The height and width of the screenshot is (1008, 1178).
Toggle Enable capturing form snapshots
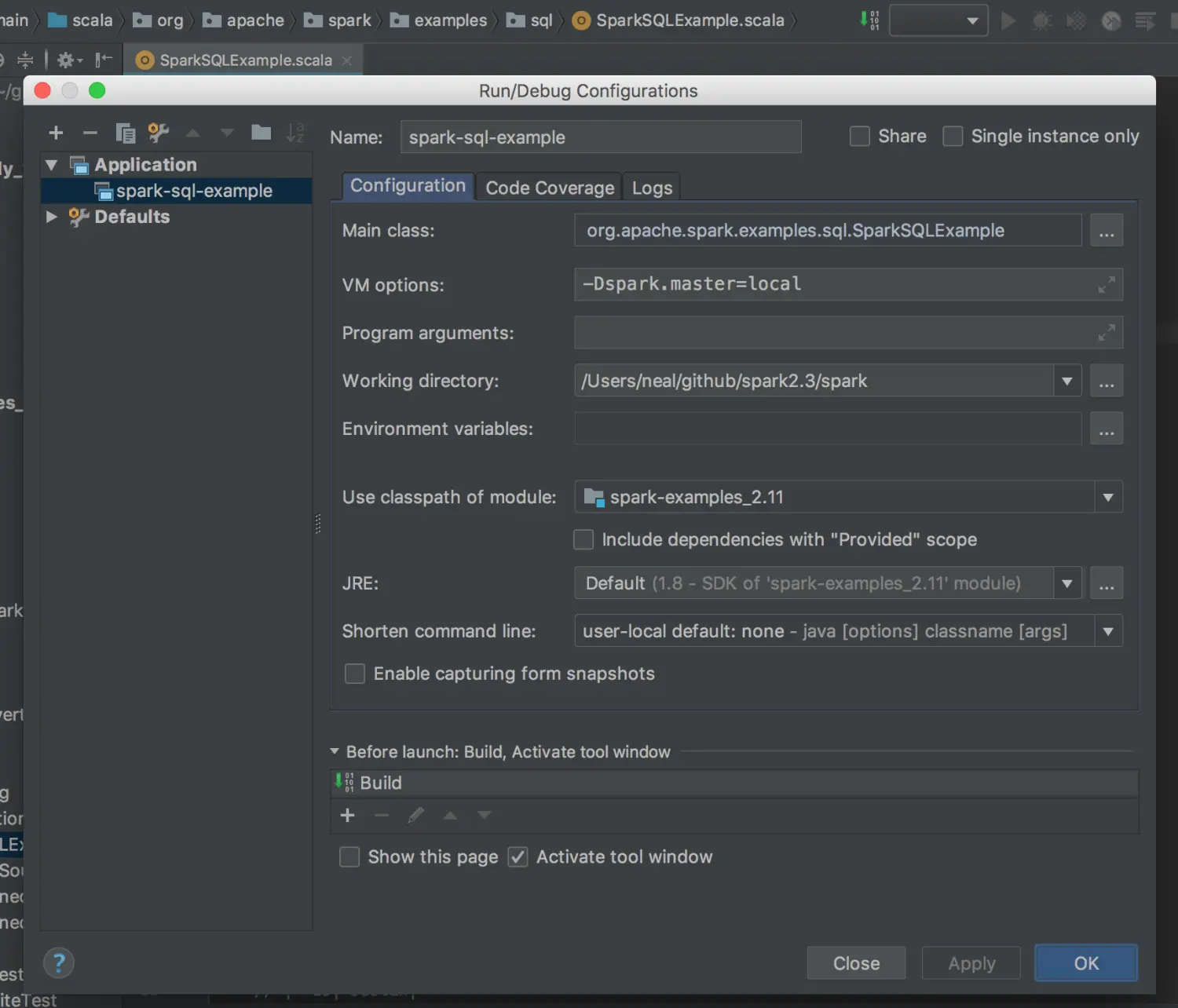355,674
